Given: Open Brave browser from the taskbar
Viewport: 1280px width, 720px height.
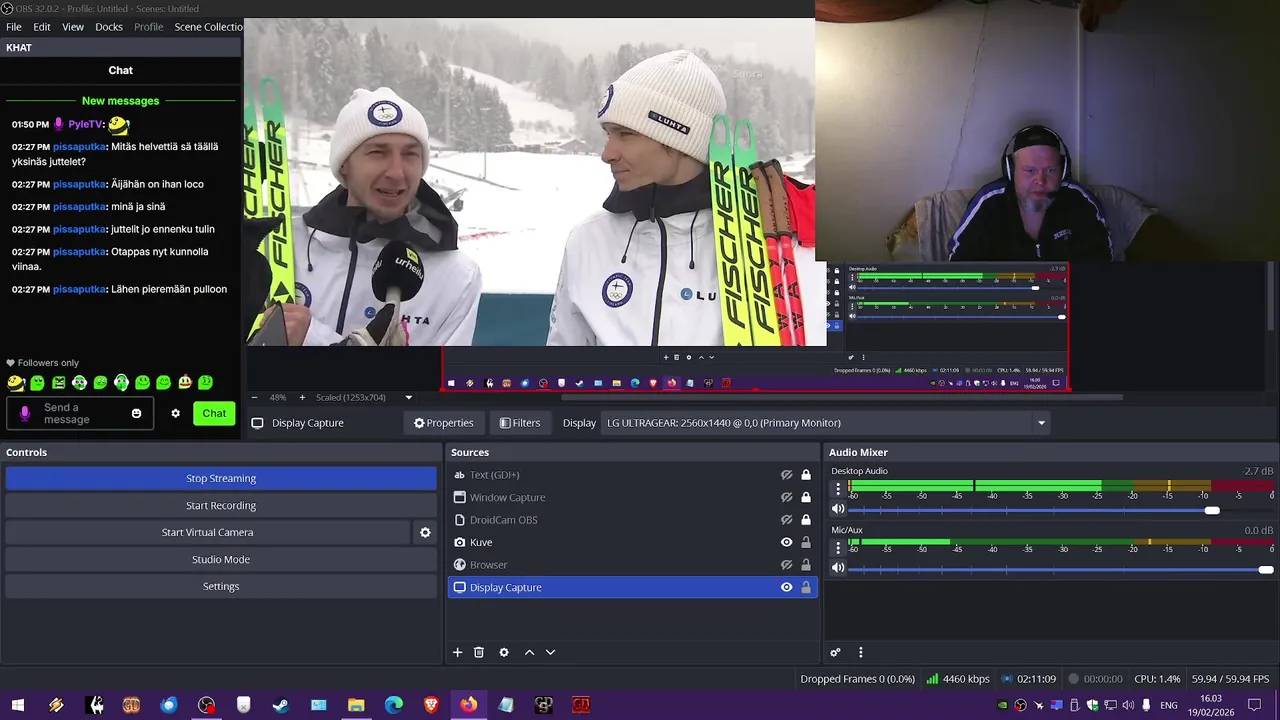Looking at the screenshot, I should point(431,705).
